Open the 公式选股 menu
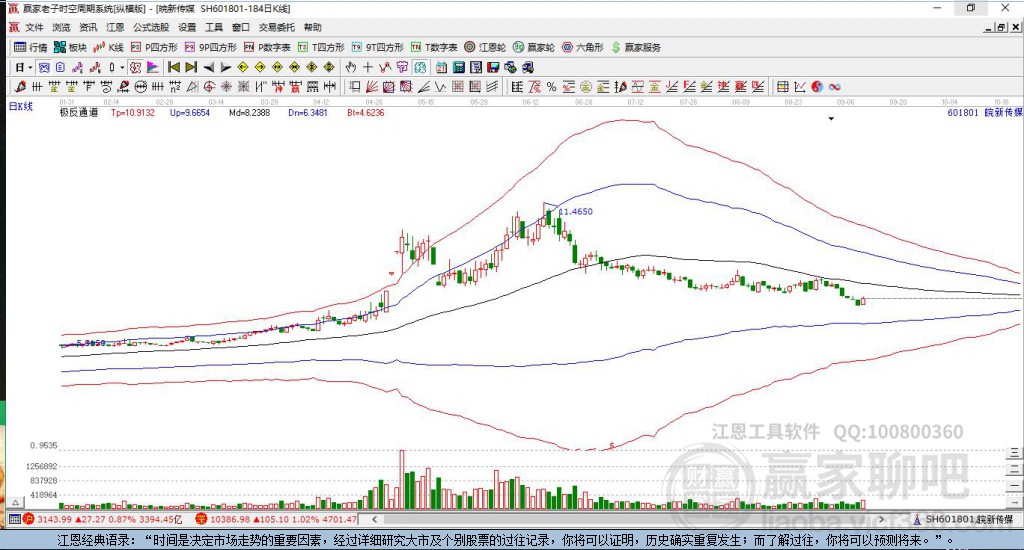 (x=151, y=27)
